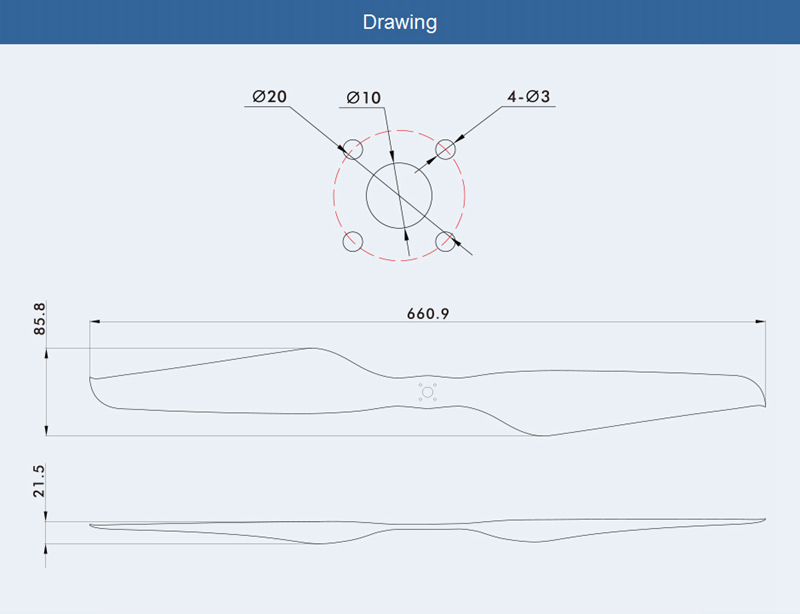
Task: Select the 85.8 width dimension value
Action: coord(40,319)
